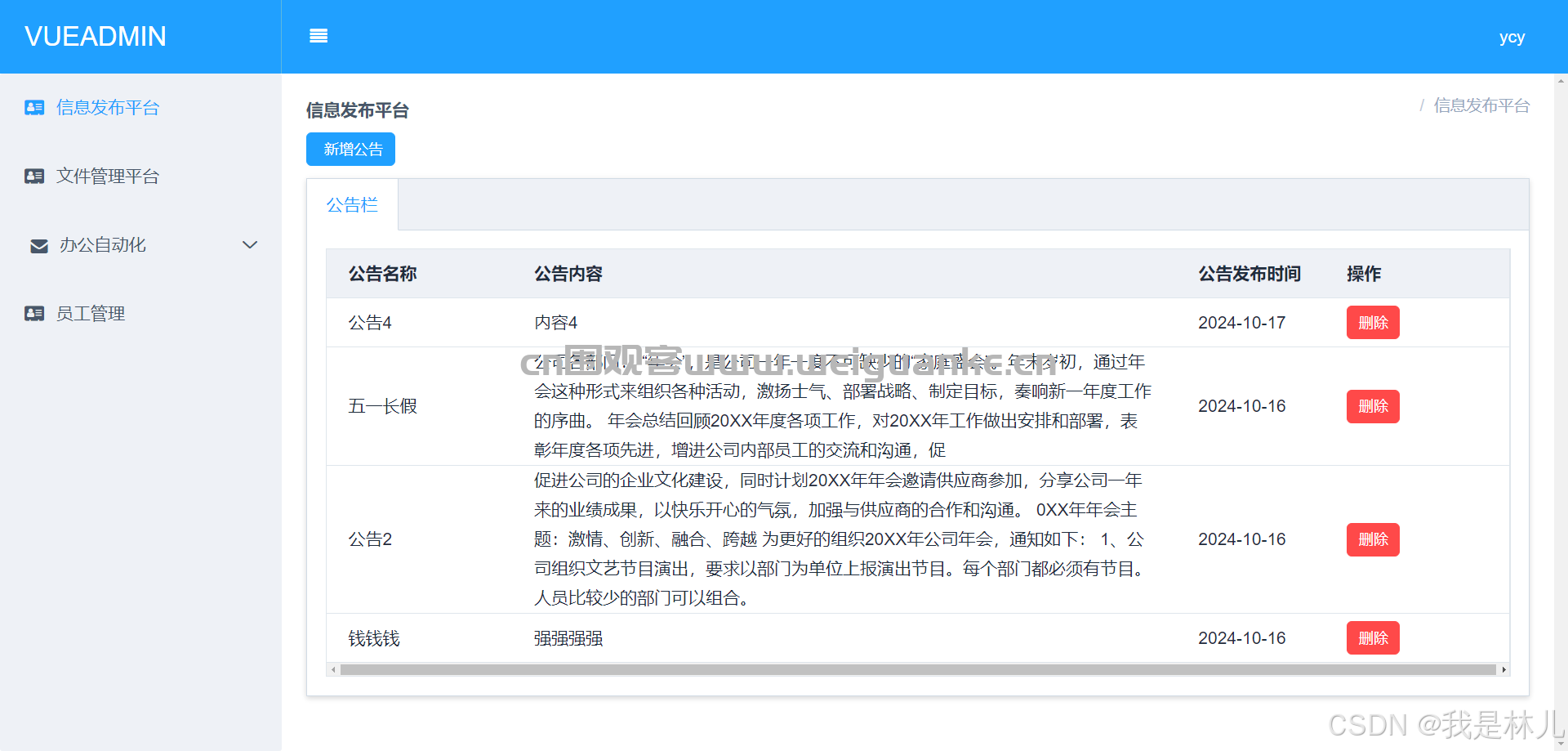The height and width of the screenshot is (751, 1568).
Task: Expand the 办公自动化 submenu chevron
Action: pyautogui.click(x=250, y=244)
